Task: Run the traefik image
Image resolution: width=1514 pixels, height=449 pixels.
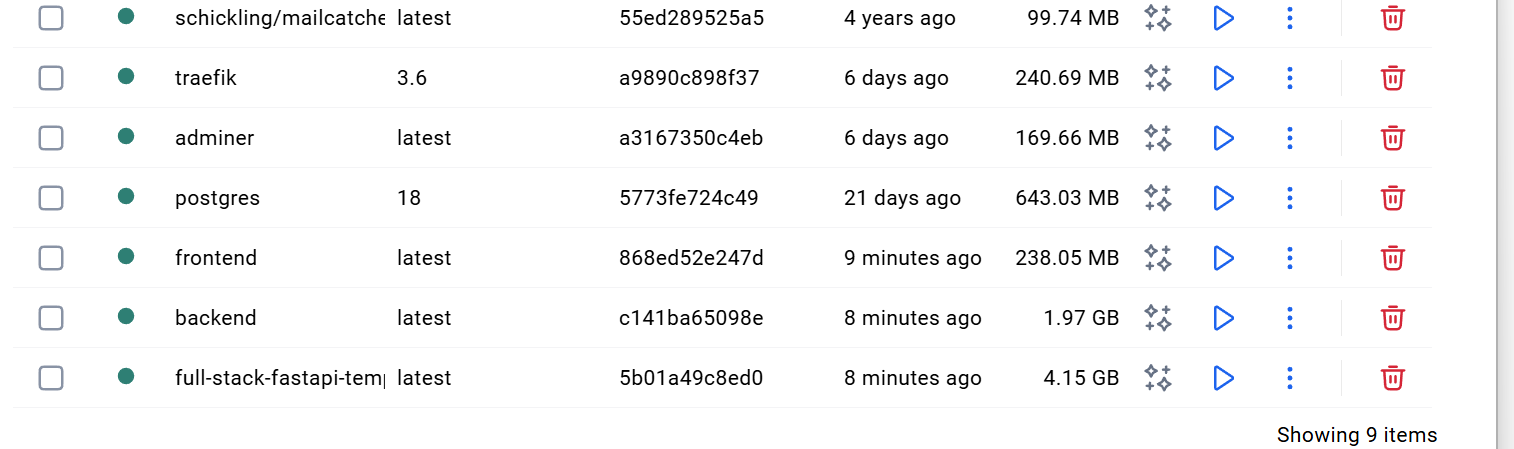Action: (1222, 78)
